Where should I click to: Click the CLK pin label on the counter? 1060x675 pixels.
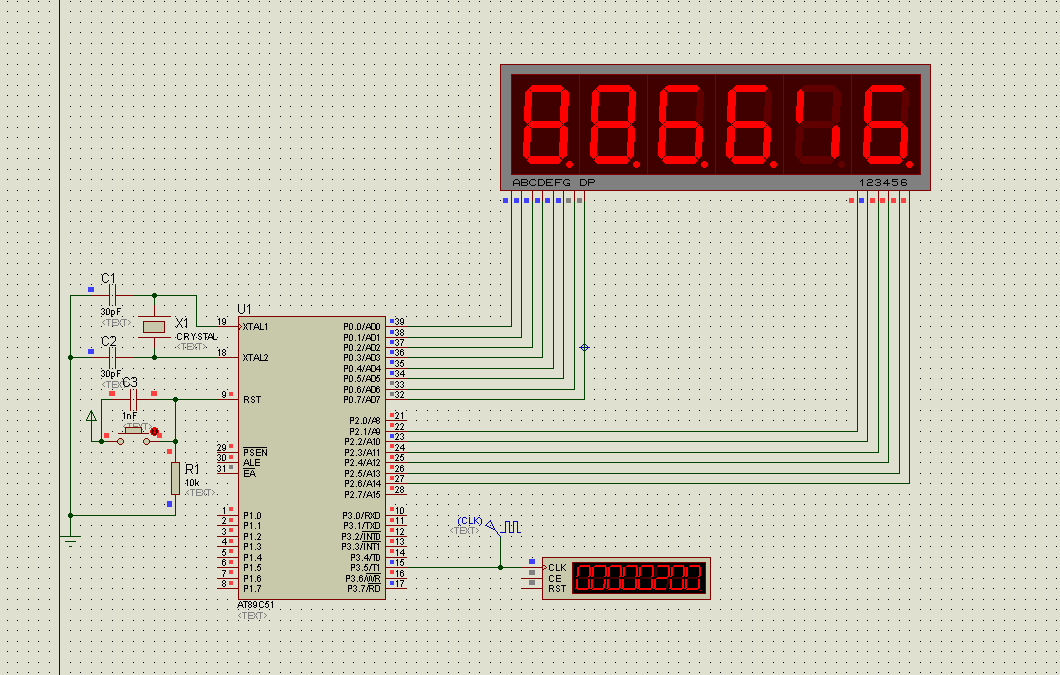558,567
